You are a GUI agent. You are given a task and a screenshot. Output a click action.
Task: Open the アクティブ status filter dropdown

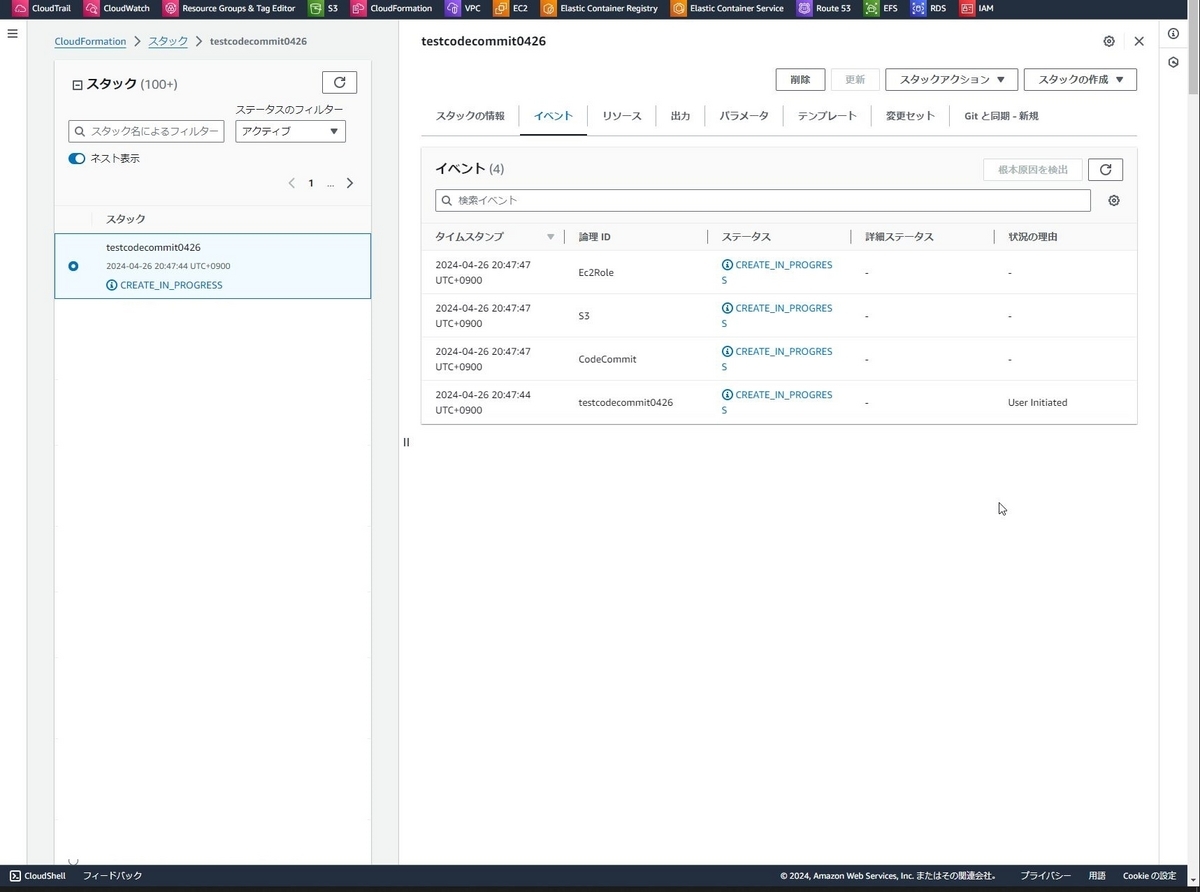pyautogui.click(x=290, y=131)
